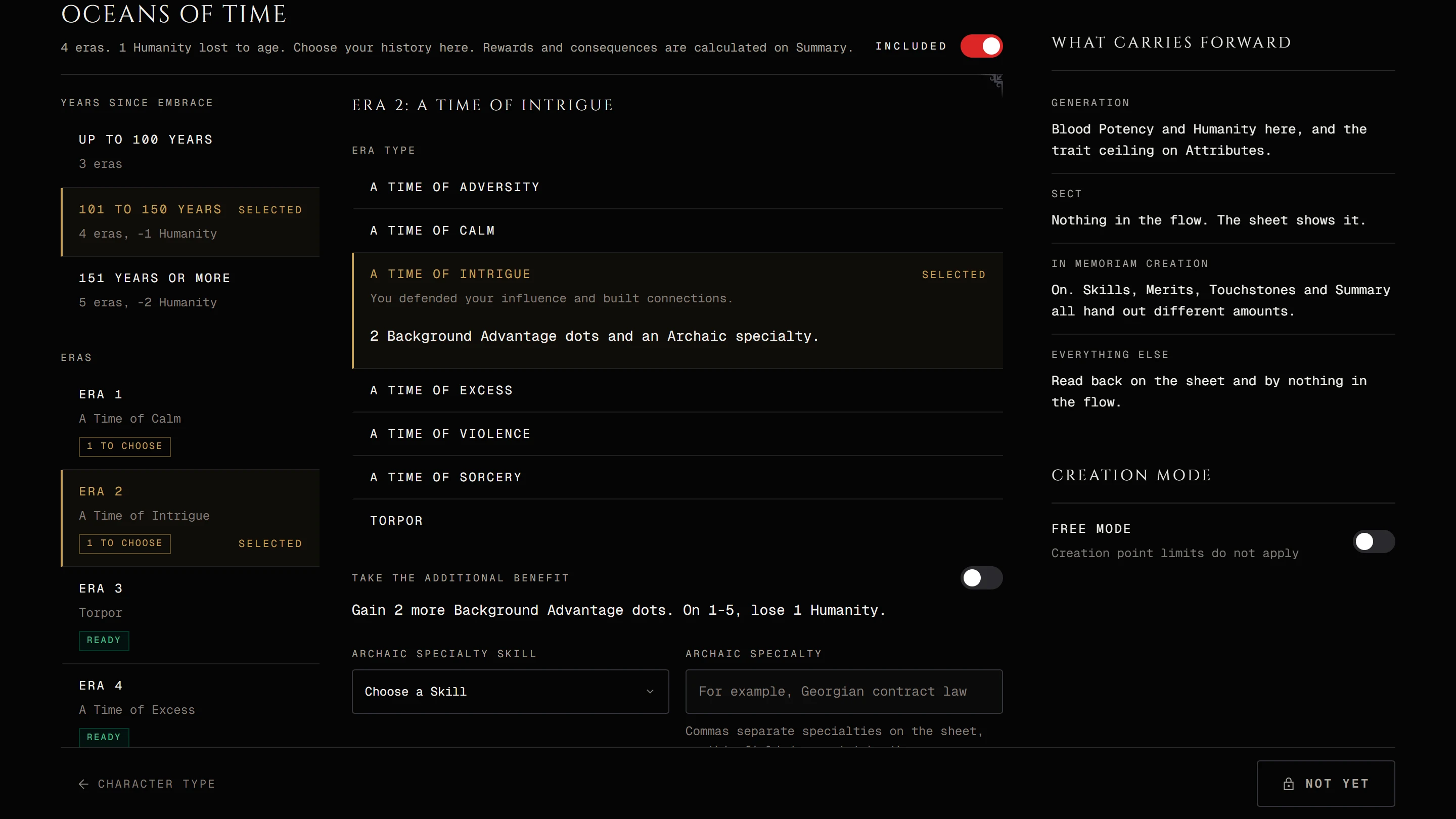Open Era 3 Torpor entry

190,616
